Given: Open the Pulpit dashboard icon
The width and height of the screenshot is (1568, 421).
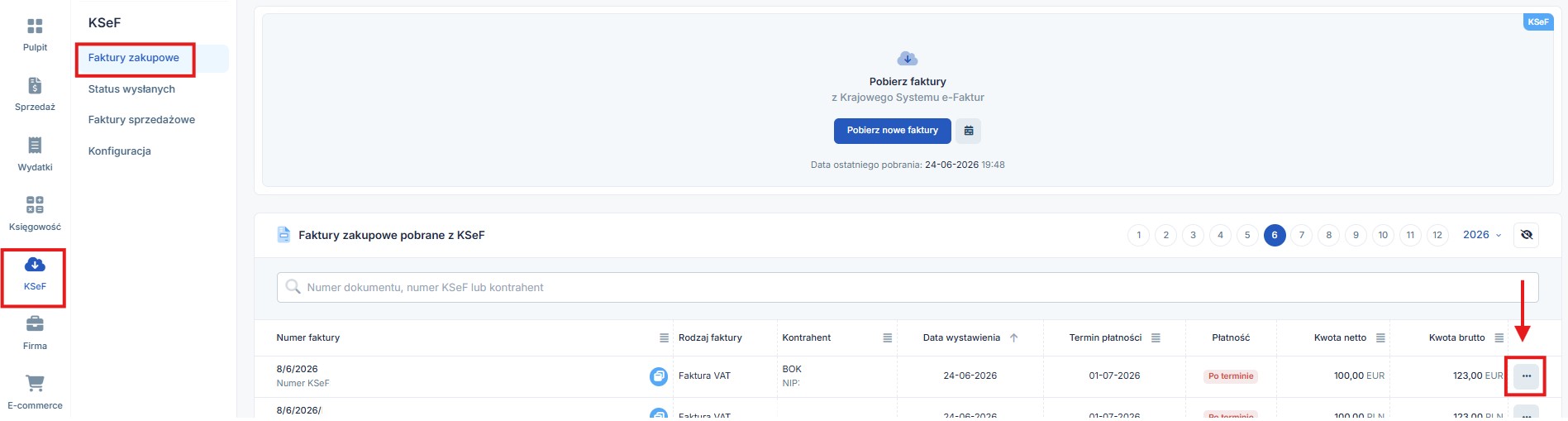Looking at the screenshot, I should click(x=35, y=26).
